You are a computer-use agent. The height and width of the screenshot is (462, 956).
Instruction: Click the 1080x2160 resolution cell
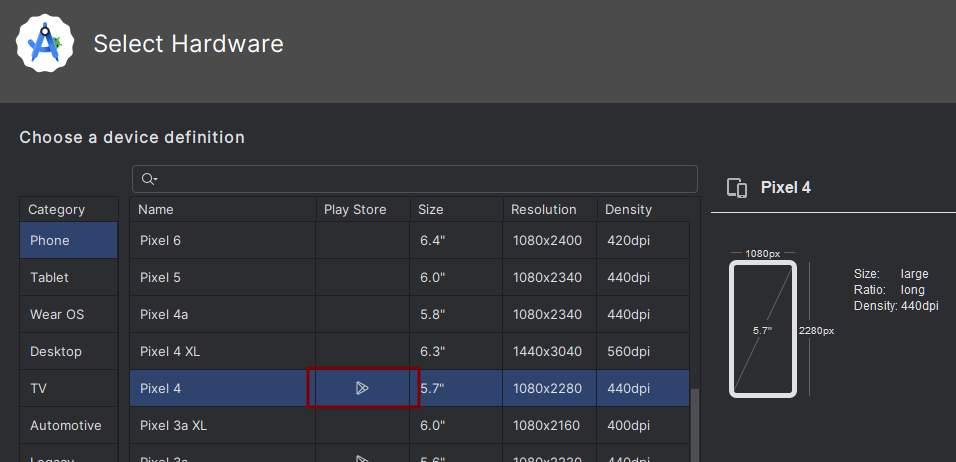point(550,425)
